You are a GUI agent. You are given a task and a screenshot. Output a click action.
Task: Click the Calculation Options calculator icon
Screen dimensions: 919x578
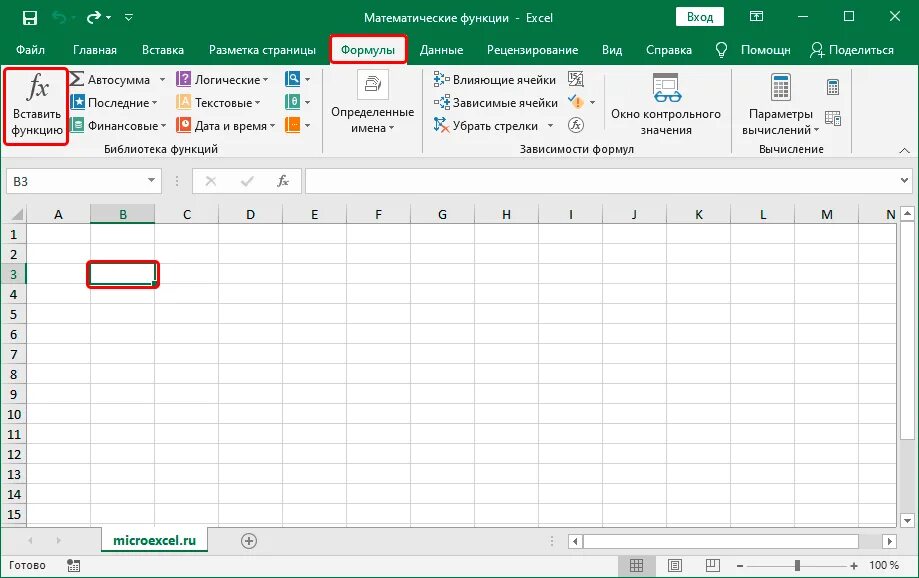pos(781,87)
